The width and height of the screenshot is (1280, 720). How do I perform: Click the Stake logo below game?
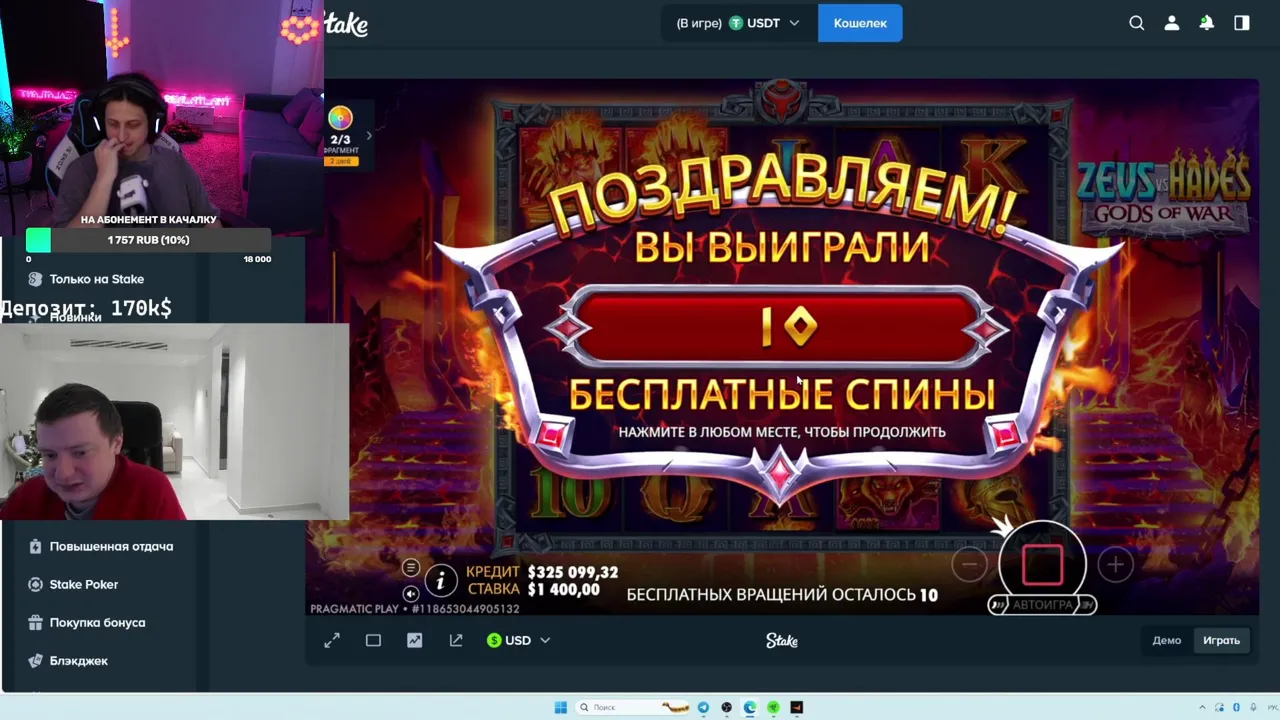tap(782, 640)
